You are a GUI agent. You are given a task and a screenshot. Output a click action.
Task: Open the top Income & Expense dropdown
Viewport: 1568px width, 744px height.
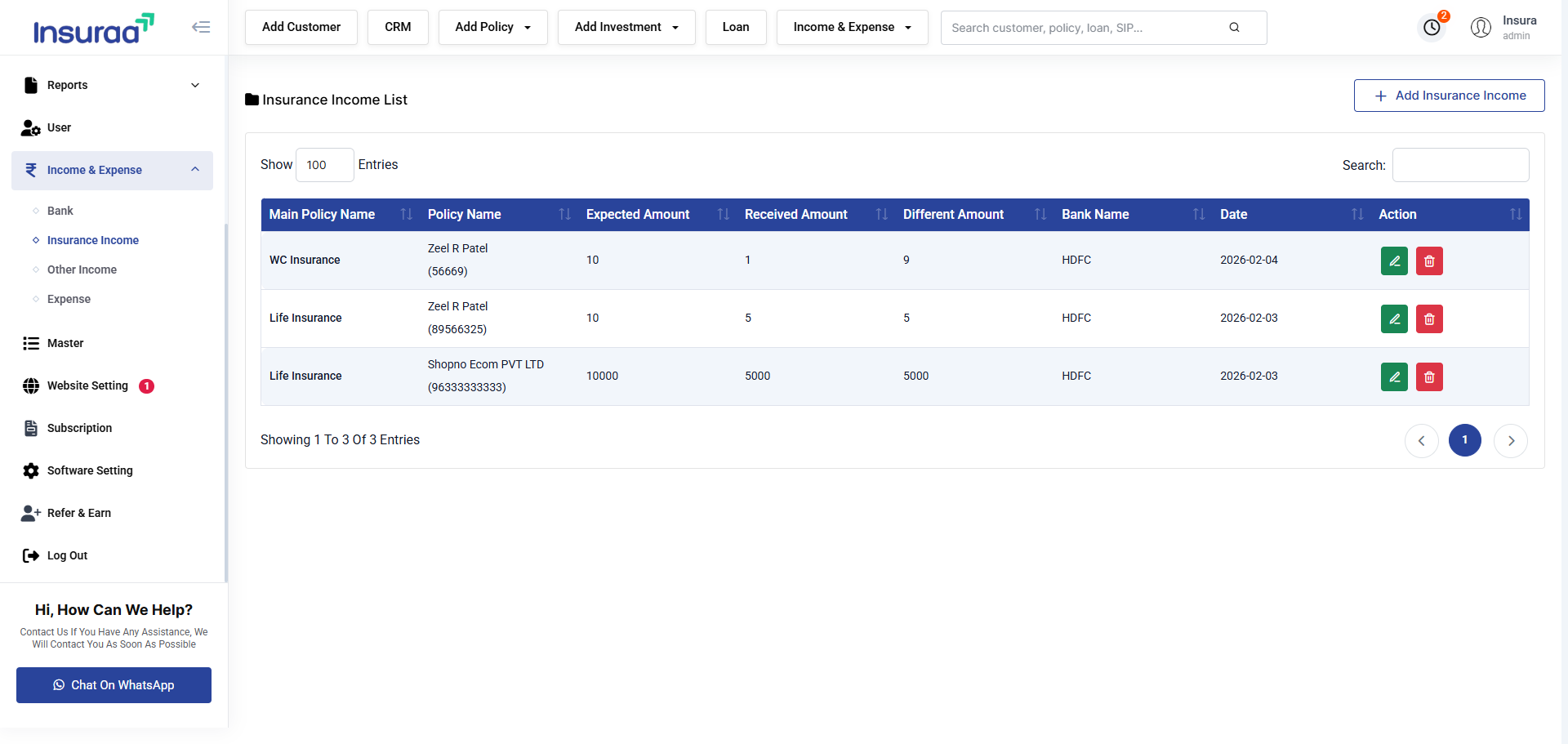(852, 27)
